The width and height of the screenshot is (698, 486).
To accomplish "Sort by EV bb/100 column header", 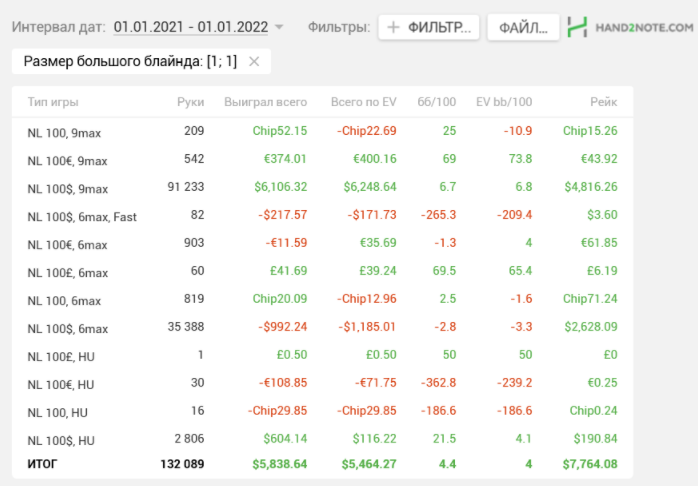I will [504, 102].
